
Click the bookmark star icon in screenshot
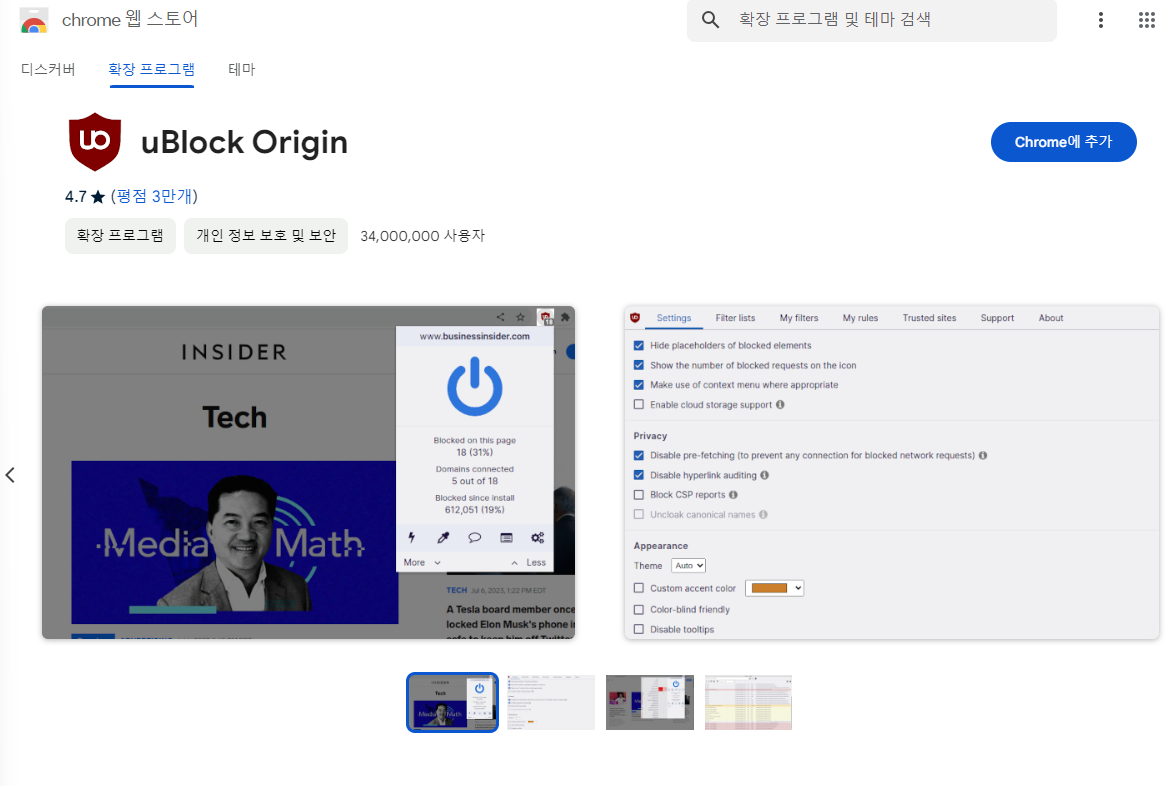coord(521,317)
